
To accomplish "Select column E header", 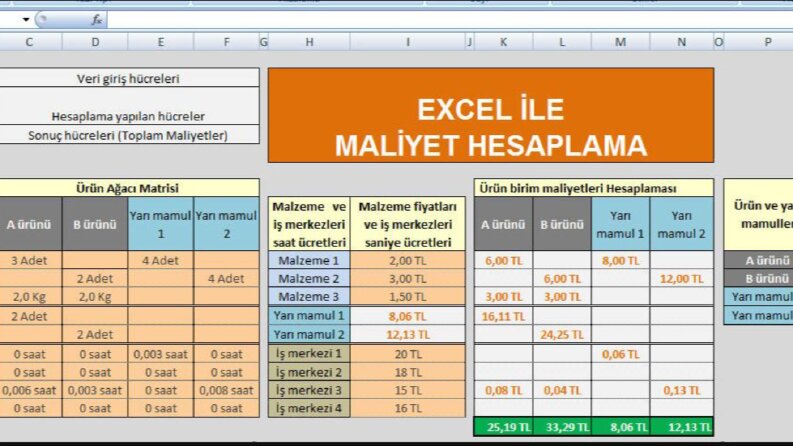I will [x=161, y=42].
